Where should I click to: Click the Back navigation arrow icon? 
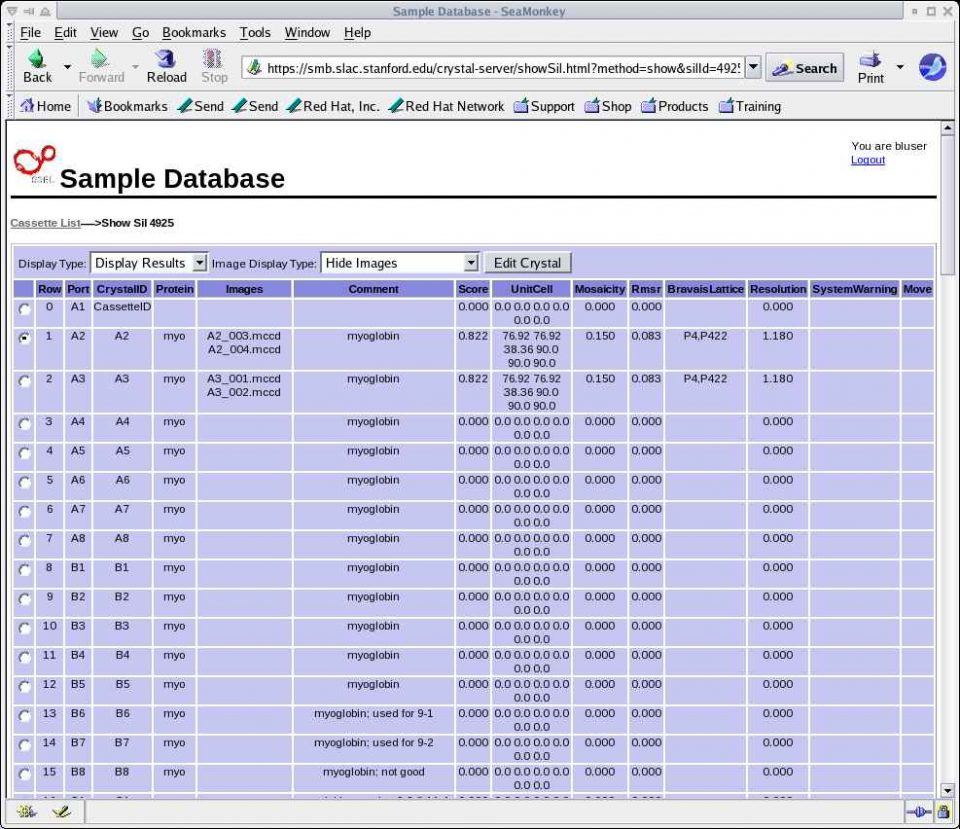tap(37, 60)
